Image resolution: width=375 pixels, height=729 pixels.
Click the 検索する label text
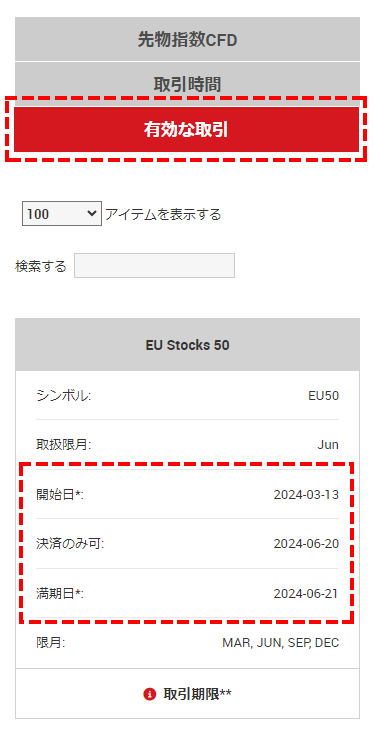[41, 266]
